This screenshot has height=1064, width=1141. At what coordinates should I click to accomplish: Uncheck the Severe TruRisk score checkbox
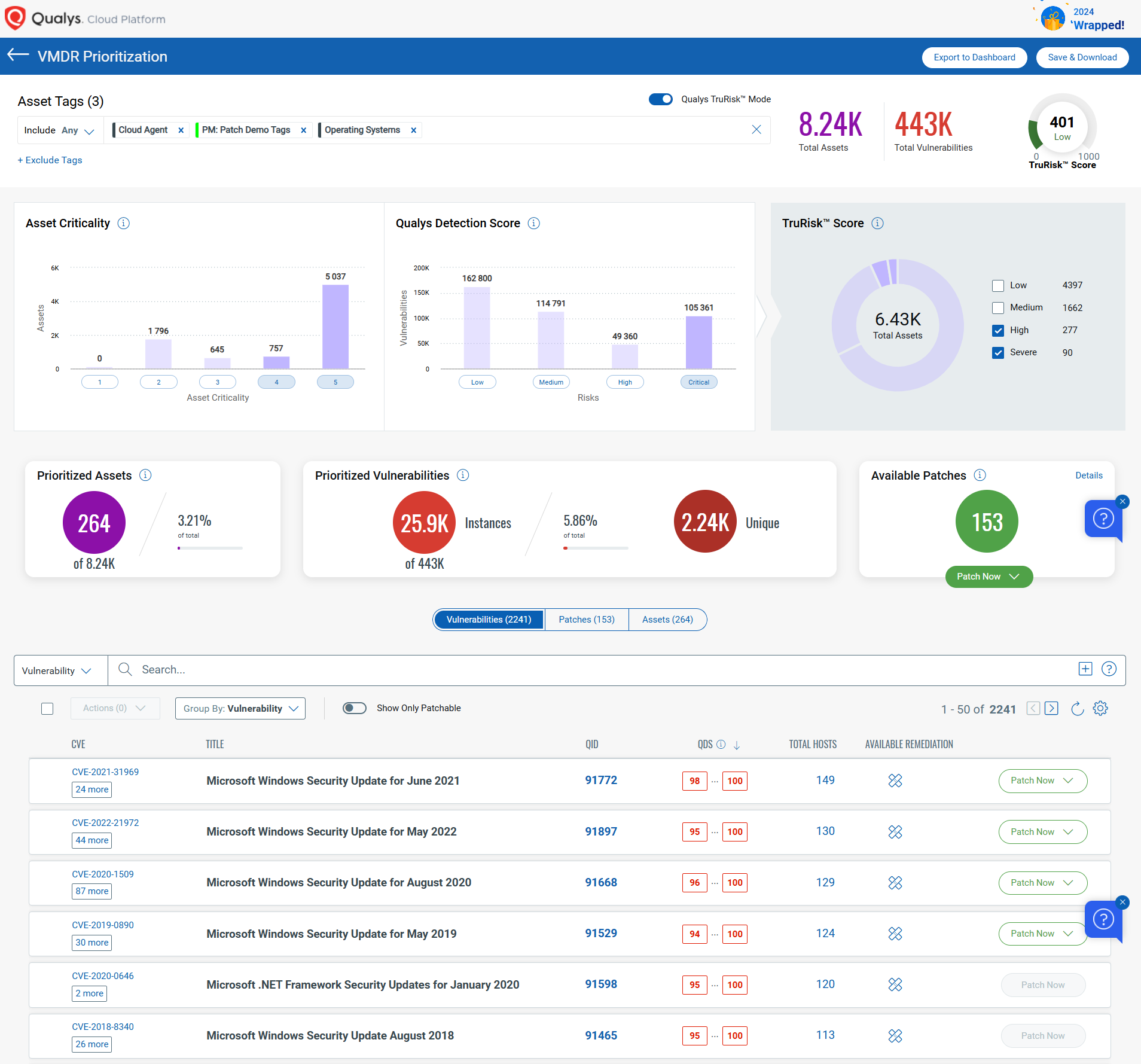tap(998, 353)
